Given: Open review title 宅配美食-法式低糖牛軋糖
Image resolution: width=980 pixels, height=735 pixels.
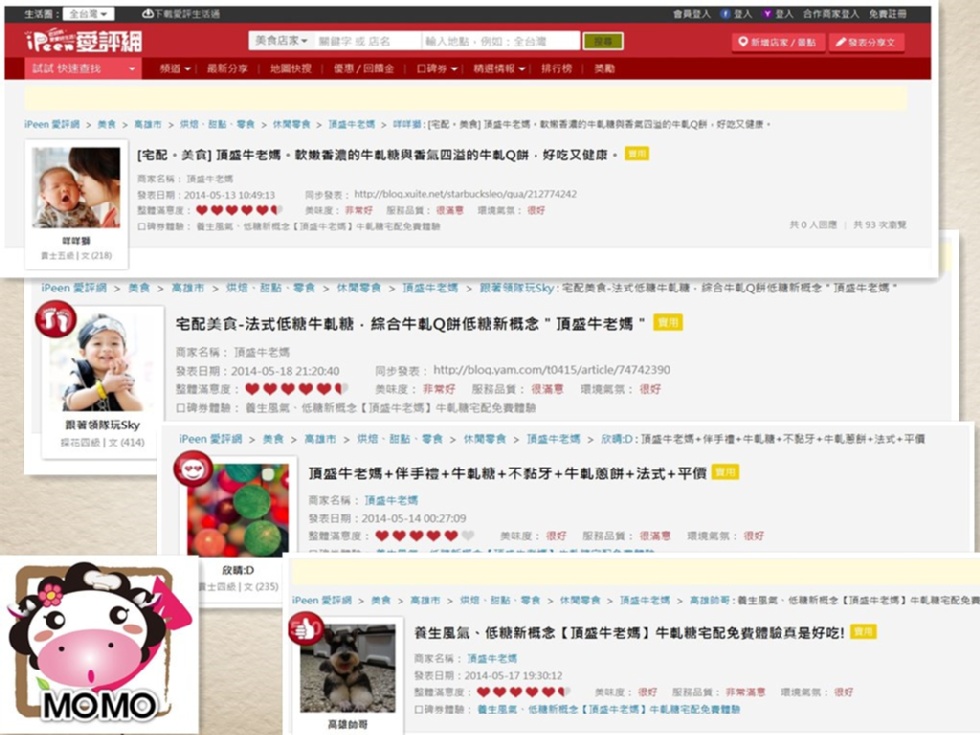Looking at the screenshot, I should click(411, 324).
